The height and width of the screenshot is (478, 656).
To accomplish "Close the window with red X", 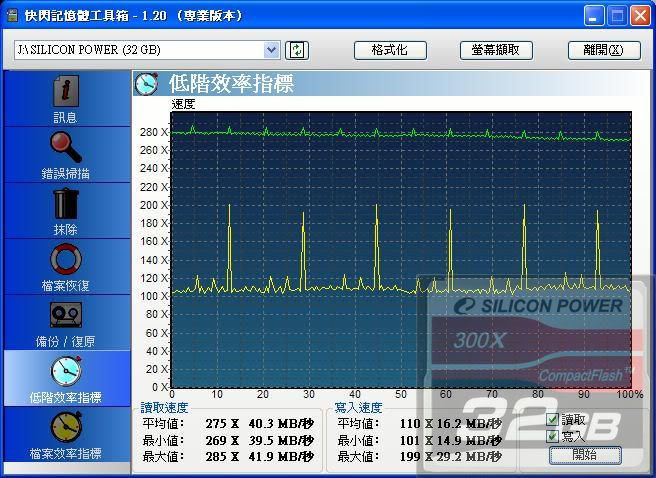I will pyautogui.click(x=641, y=16).
